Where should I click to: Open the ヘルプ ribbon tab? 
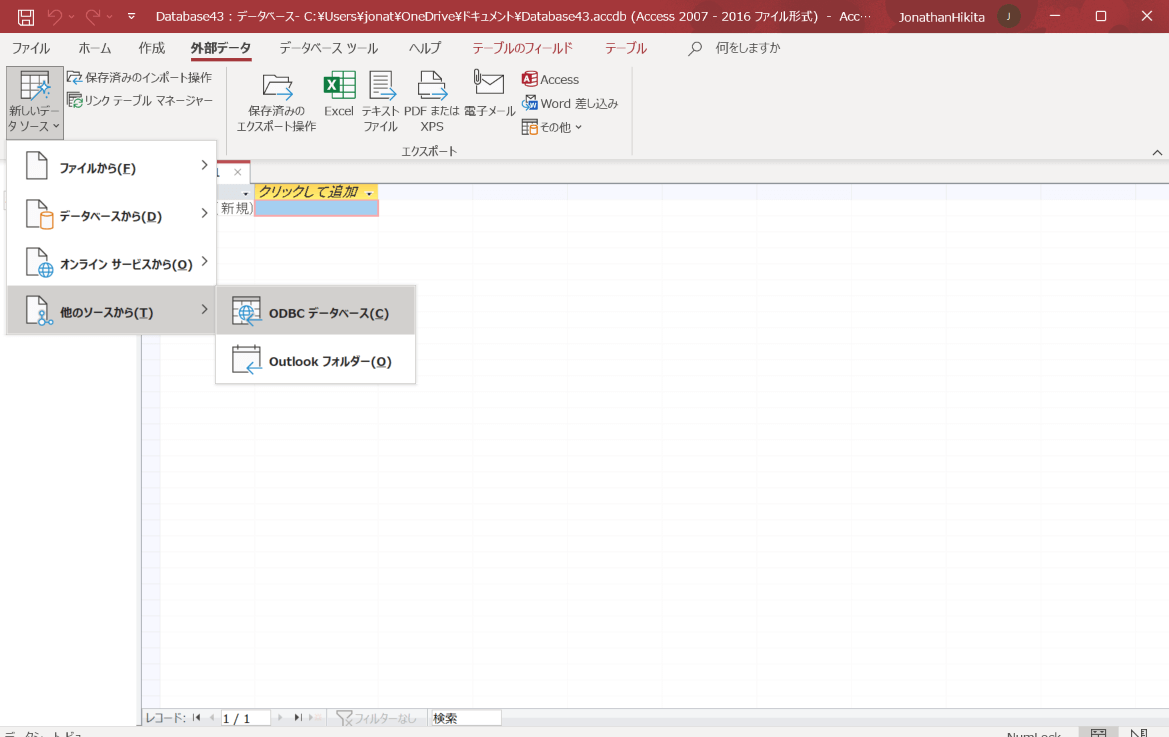pos(425,48)
